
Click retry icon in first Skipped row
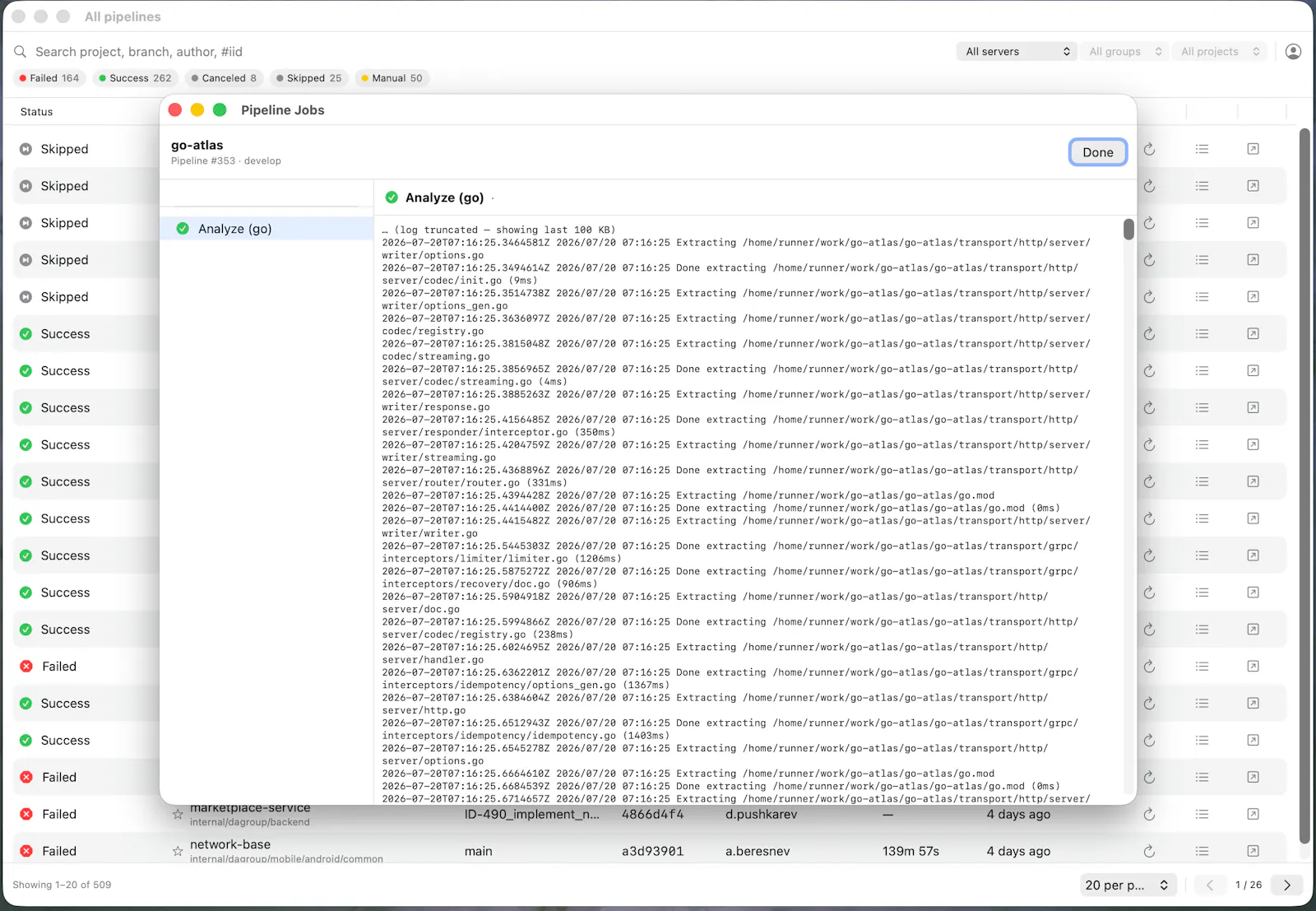[1149, 149]
